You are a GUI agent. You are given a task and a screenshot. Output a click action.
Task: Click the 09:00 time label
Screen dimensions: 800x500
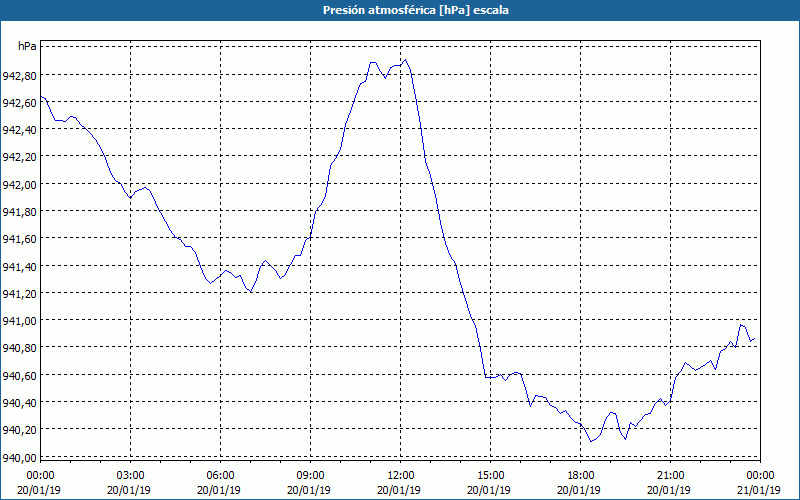(311, 476)
